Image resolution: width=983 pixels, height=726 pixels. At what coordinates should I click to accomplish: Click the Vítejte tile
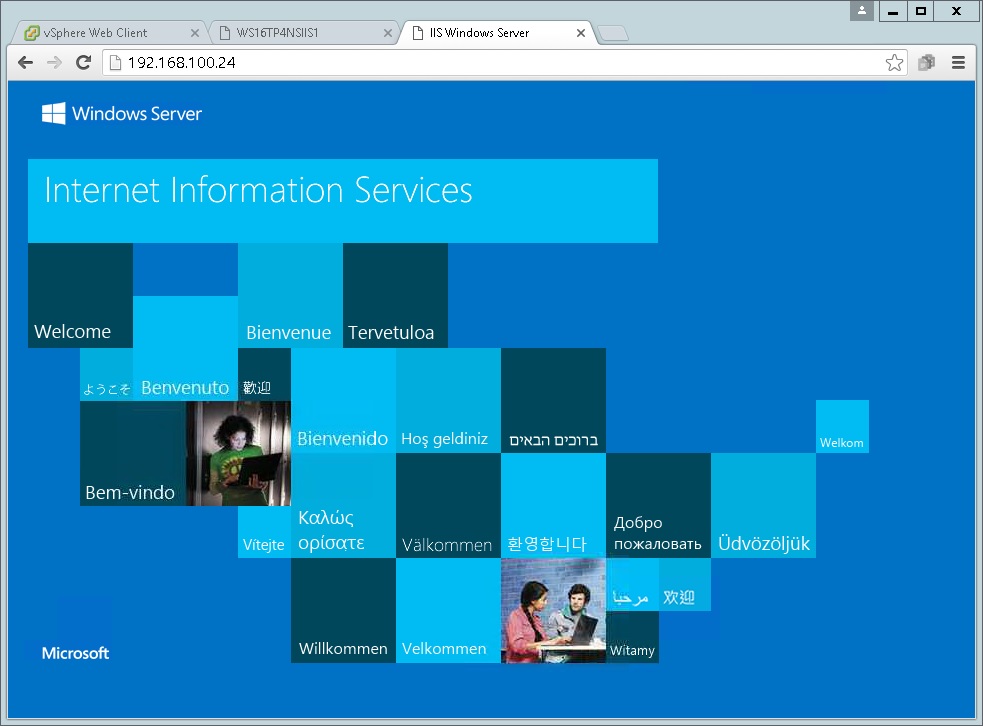click(265, 532)
